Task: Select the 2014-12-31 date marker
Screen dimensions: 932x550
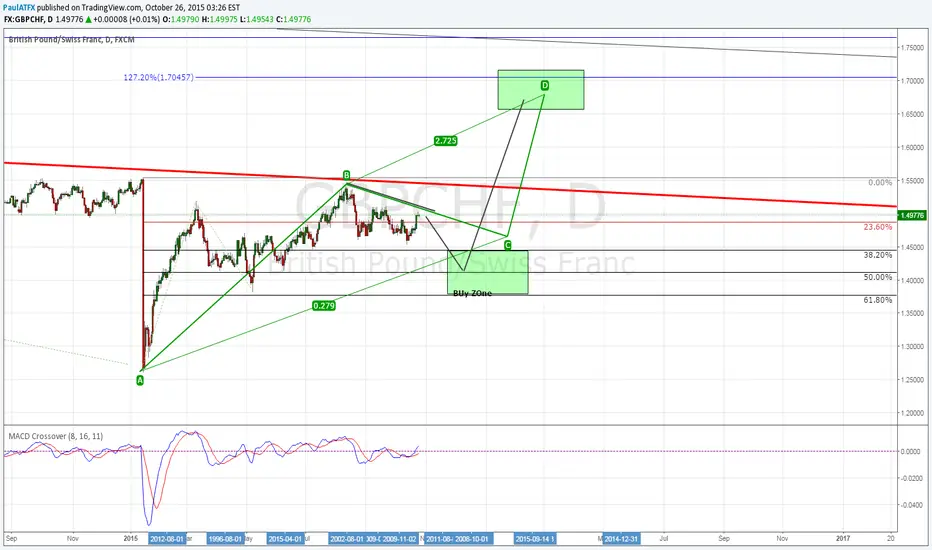Action: tap(621, 539)
